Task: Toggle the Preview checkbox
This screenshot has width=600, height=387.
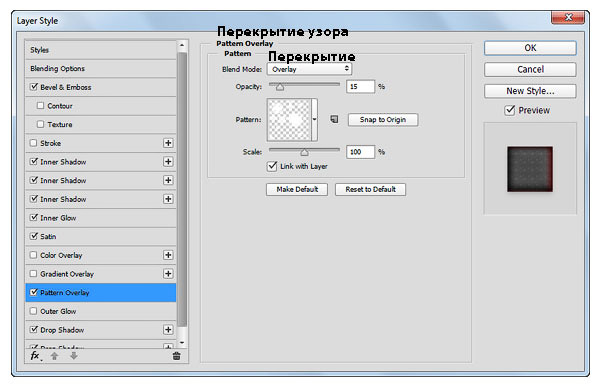Action: pos(510,110)
